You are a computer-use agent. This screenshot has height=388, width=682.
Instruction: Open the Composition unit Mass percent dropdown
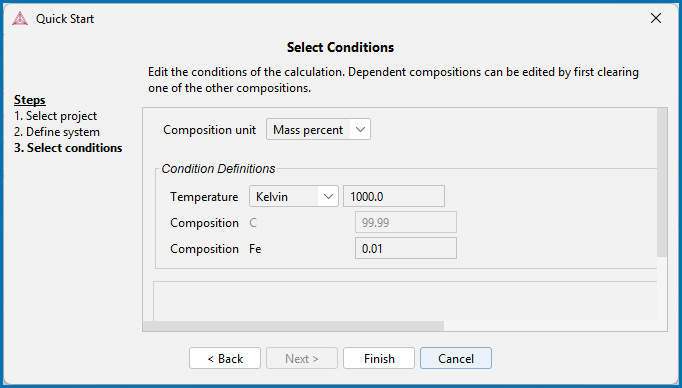click(318, 130)
